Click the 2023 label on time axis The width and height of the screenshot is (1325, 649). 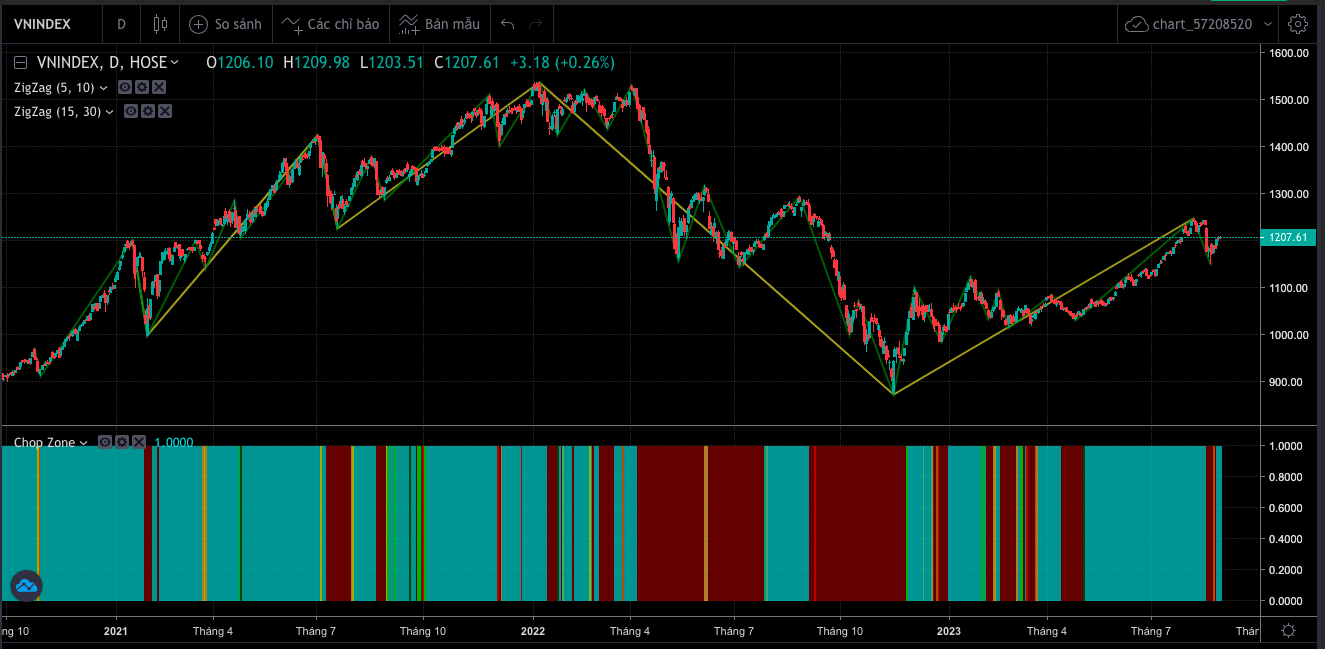[949, 631]
